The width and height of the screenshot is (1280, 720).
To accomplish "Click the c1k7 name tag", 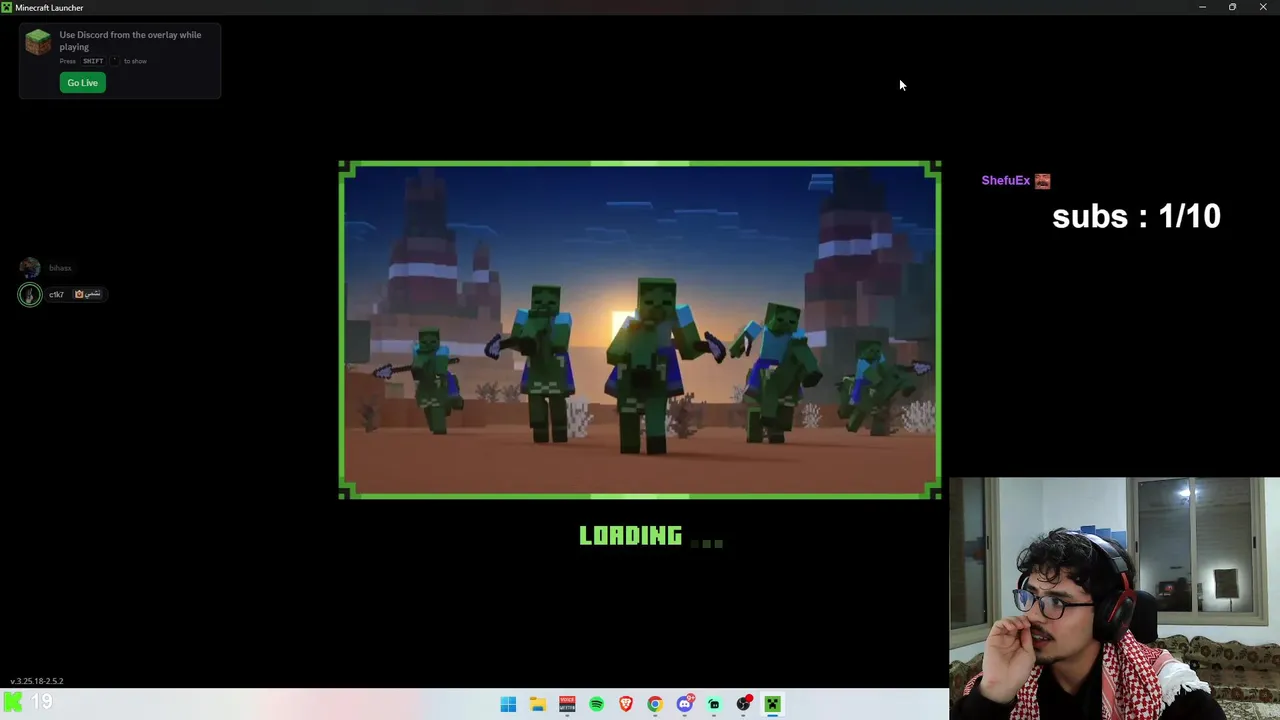I will (57, 294).
